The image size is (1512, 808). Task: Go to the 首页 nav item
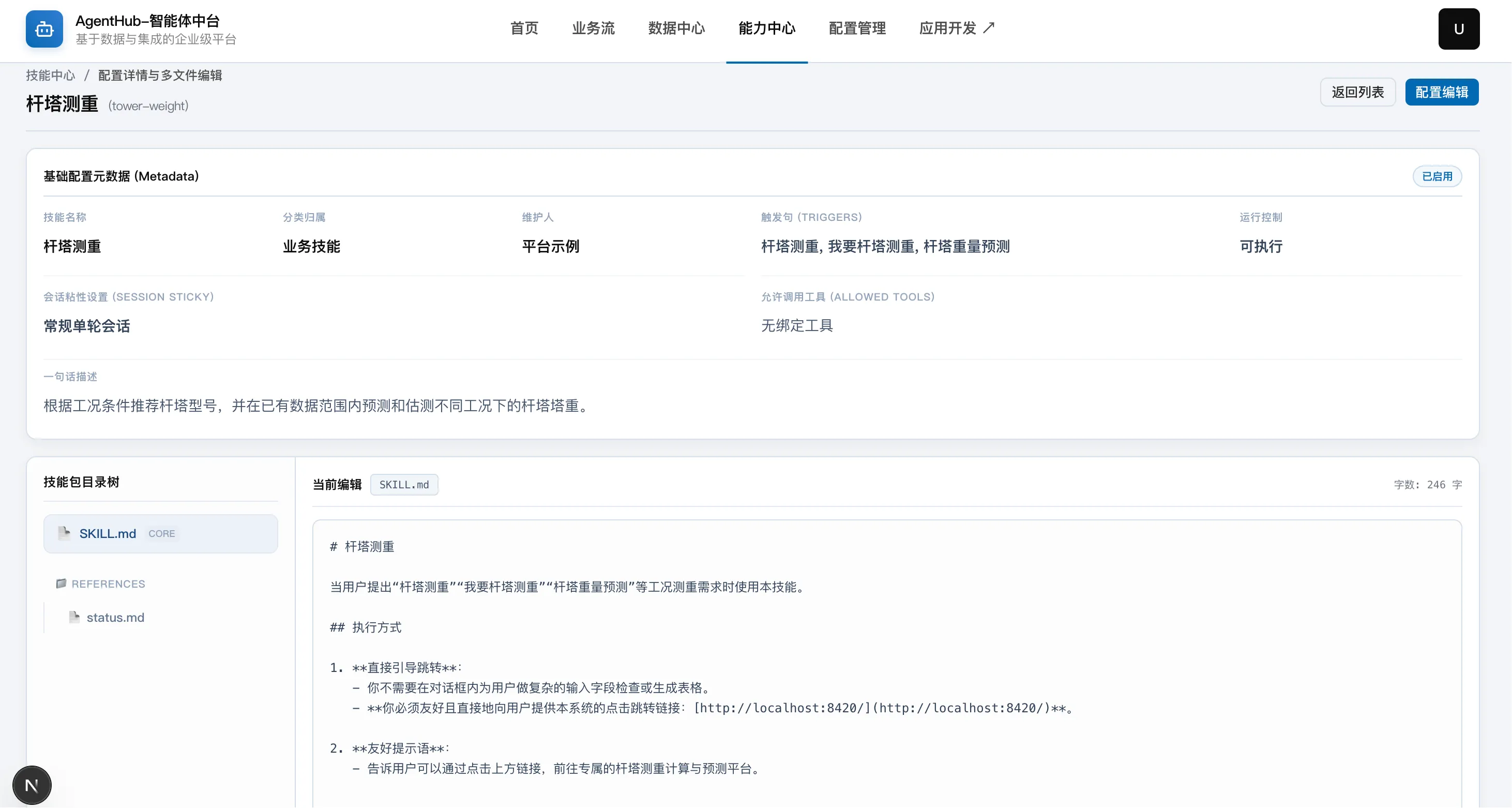(x=524, y=28)
